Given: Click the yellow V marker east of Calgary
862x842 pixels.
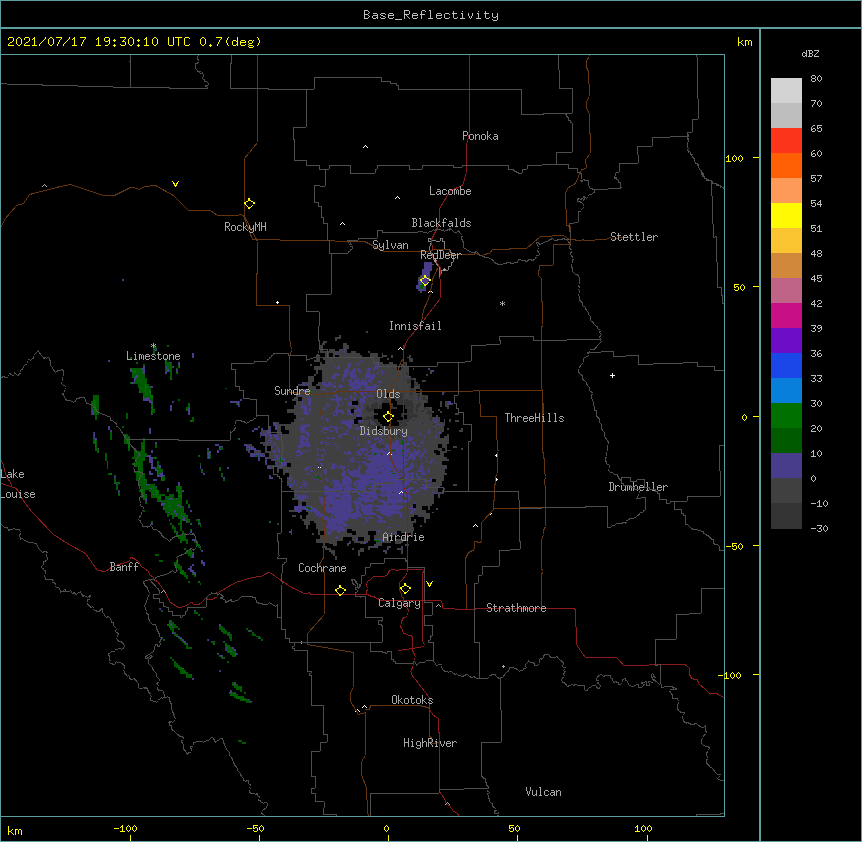Looking at the screenshot, I should (429, 584).
